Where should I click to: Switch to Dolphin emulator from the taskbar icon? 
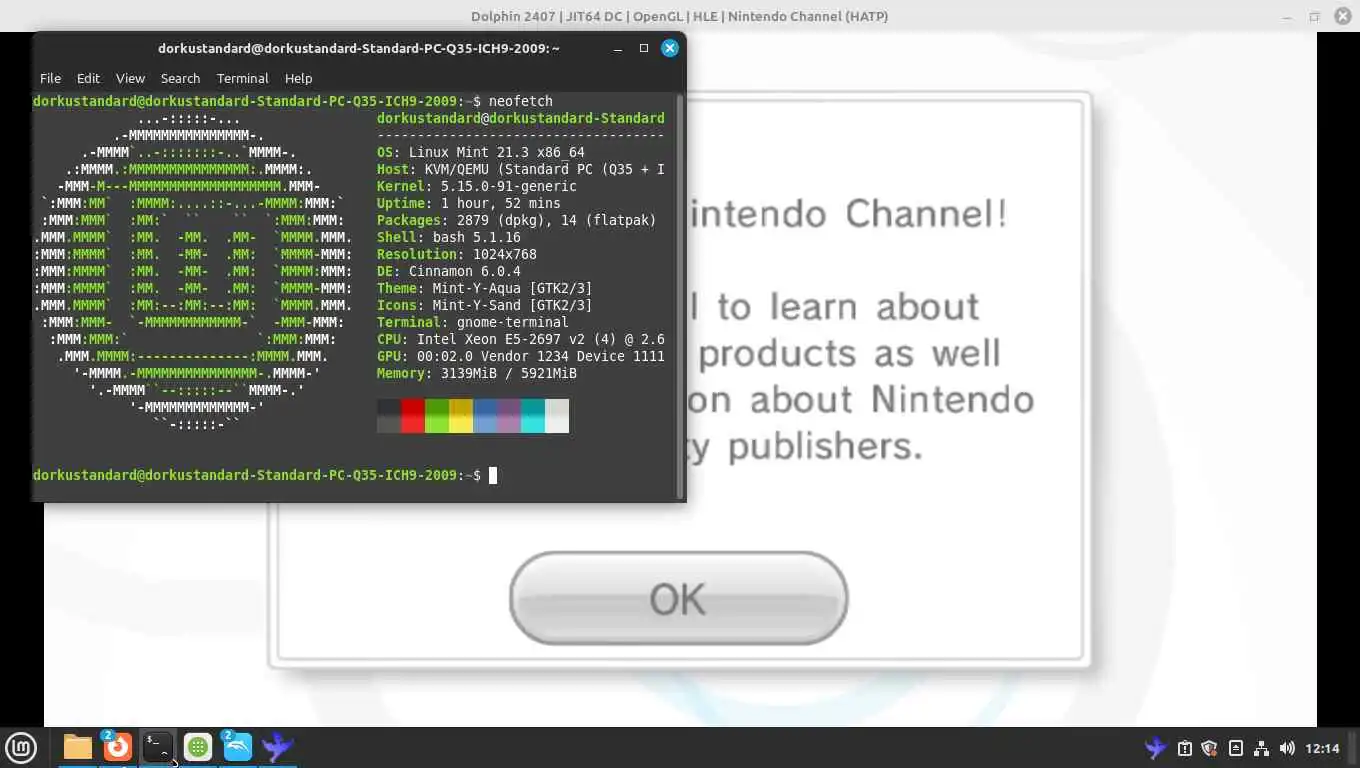238,747
